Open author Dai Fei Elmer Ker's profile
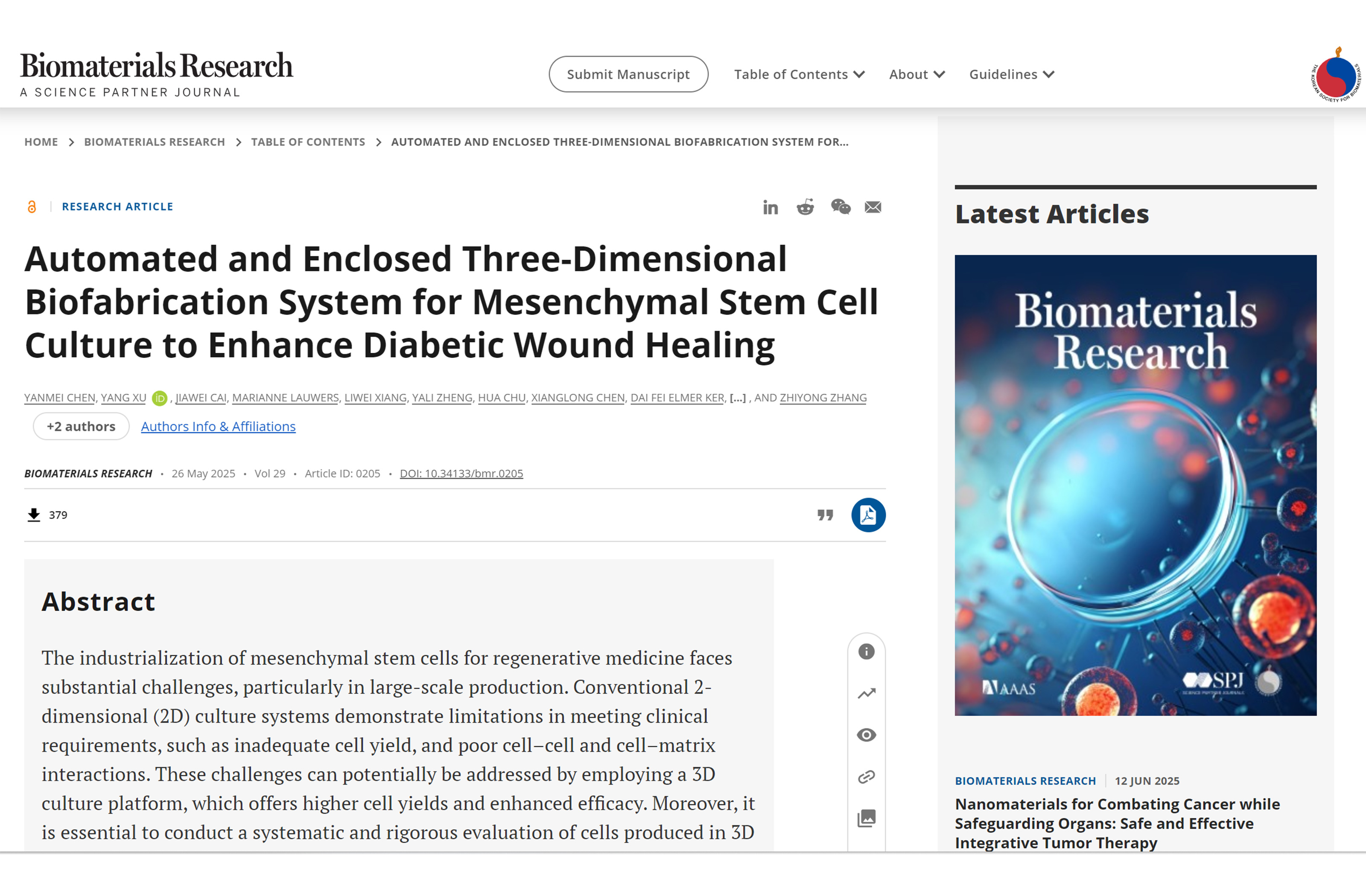This screenshot has height=896, width=1366. 677,398
